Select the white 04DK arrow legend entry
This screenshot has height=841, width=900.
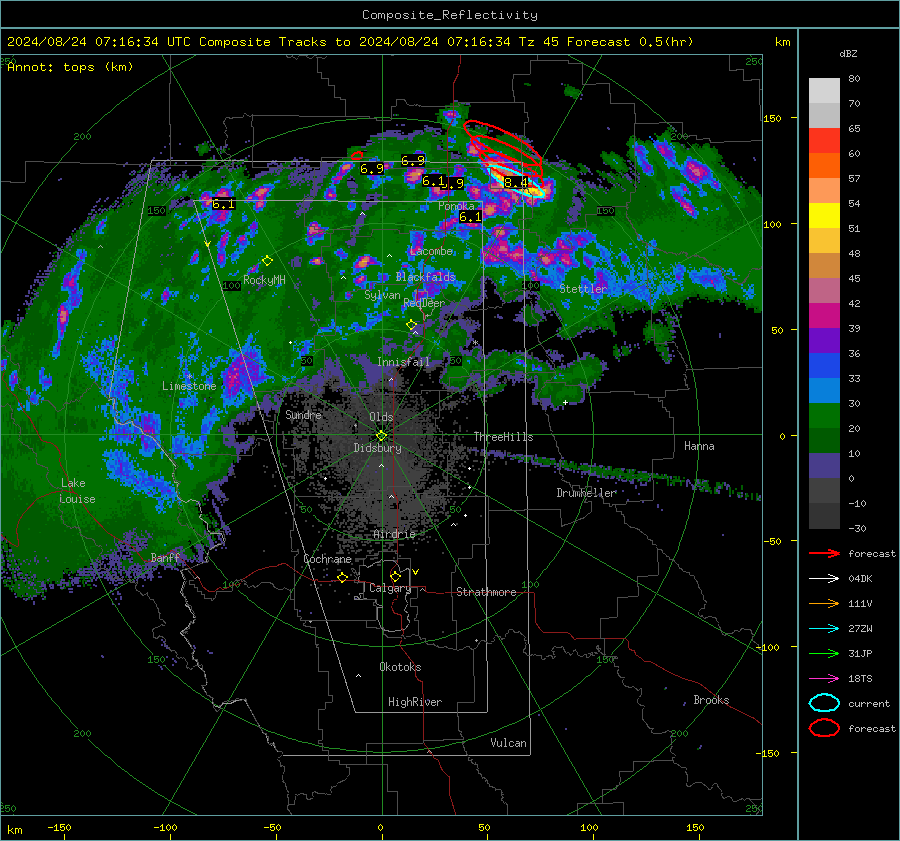click(x=824, y=579)
